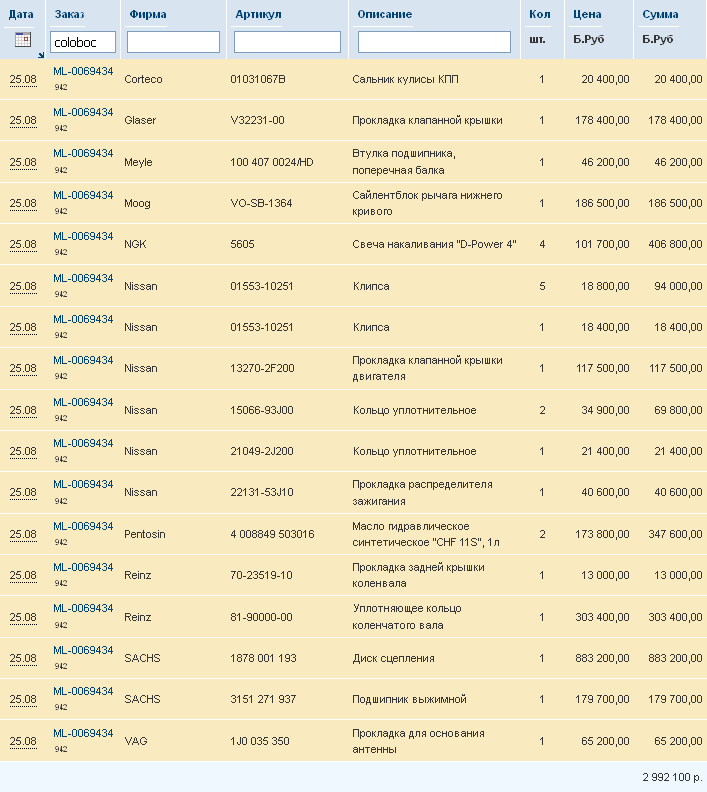This screenshot has width=707, height=792.
Task: Select article number V32231-00
Action: [258, 120]
